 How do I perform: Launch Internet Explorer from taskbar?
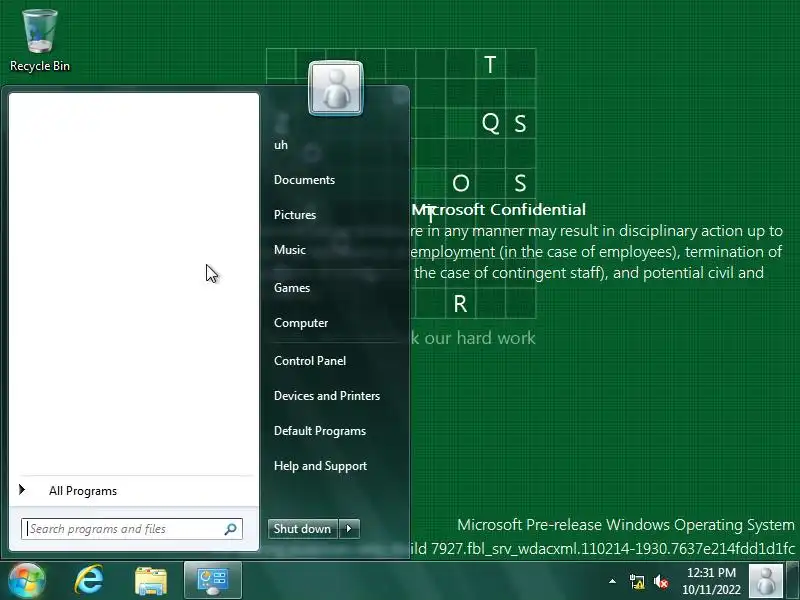tap(89, 580)
